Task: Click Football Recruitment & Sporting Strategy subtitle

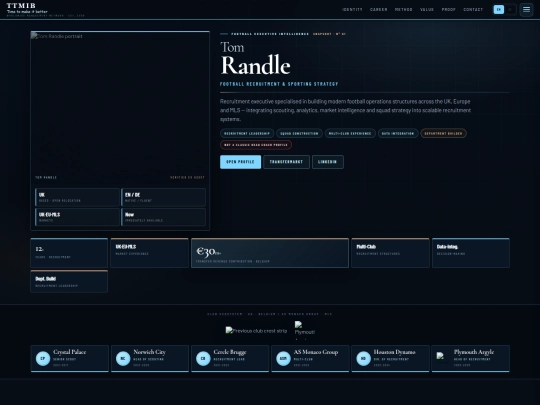Action: [x=279, y=84]
